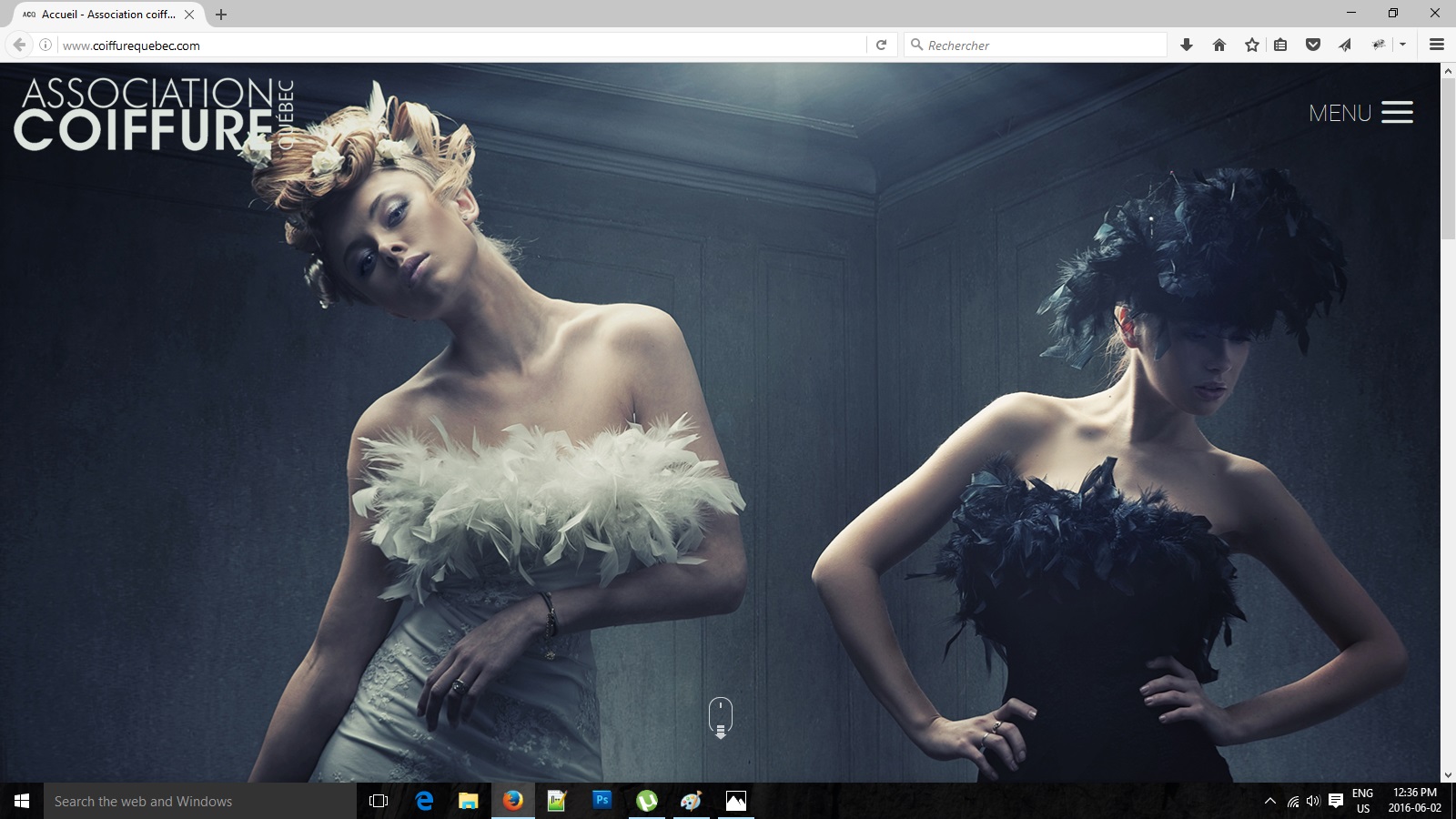Viewport: 1456px width, 819px height.
Task: Open the Firefox downloads panel
Action: pos(1187,45)
